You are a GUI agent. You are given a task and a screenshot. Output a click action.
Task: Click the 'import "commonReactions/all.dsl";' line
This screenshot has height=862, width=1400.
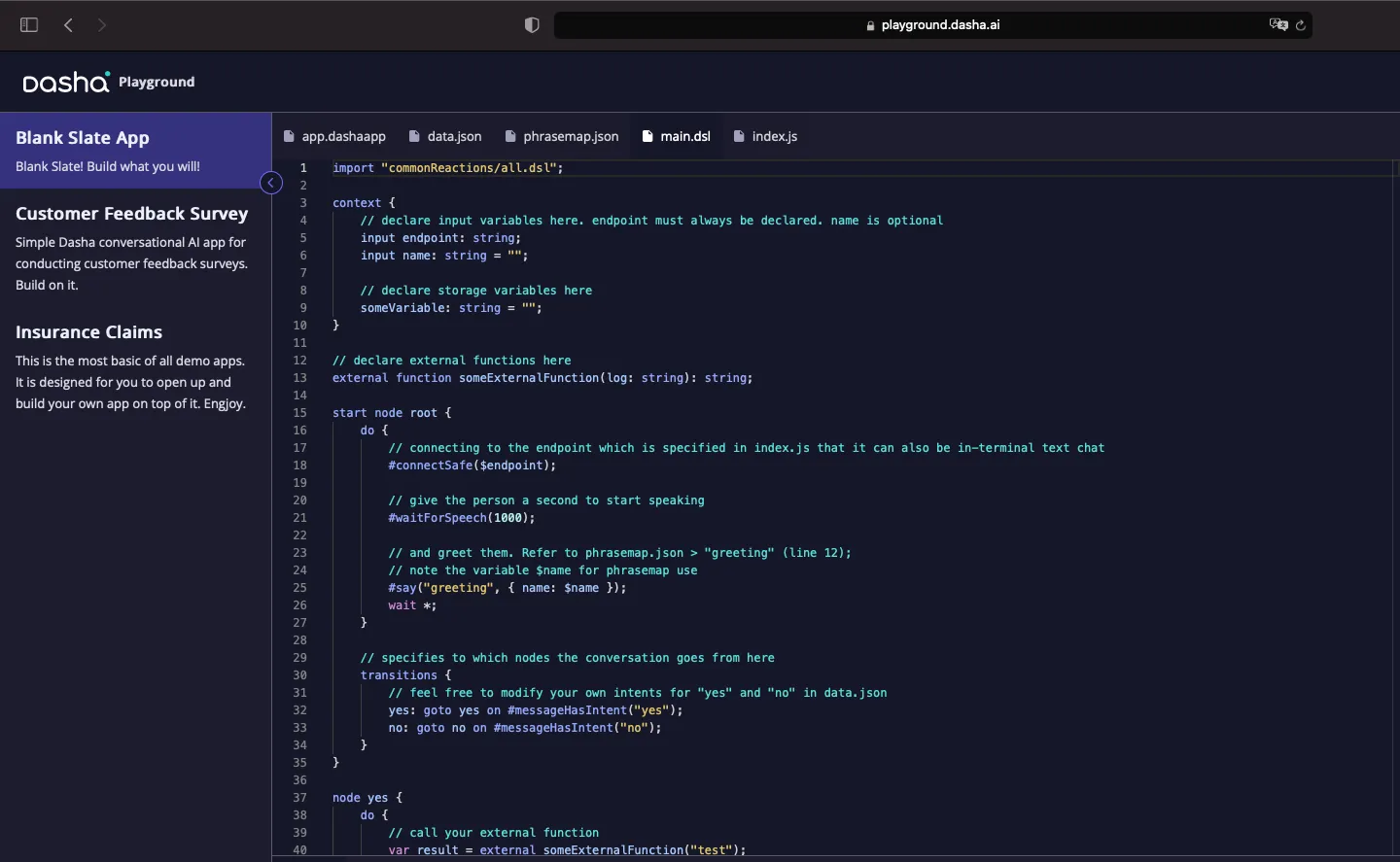(448, 168)
